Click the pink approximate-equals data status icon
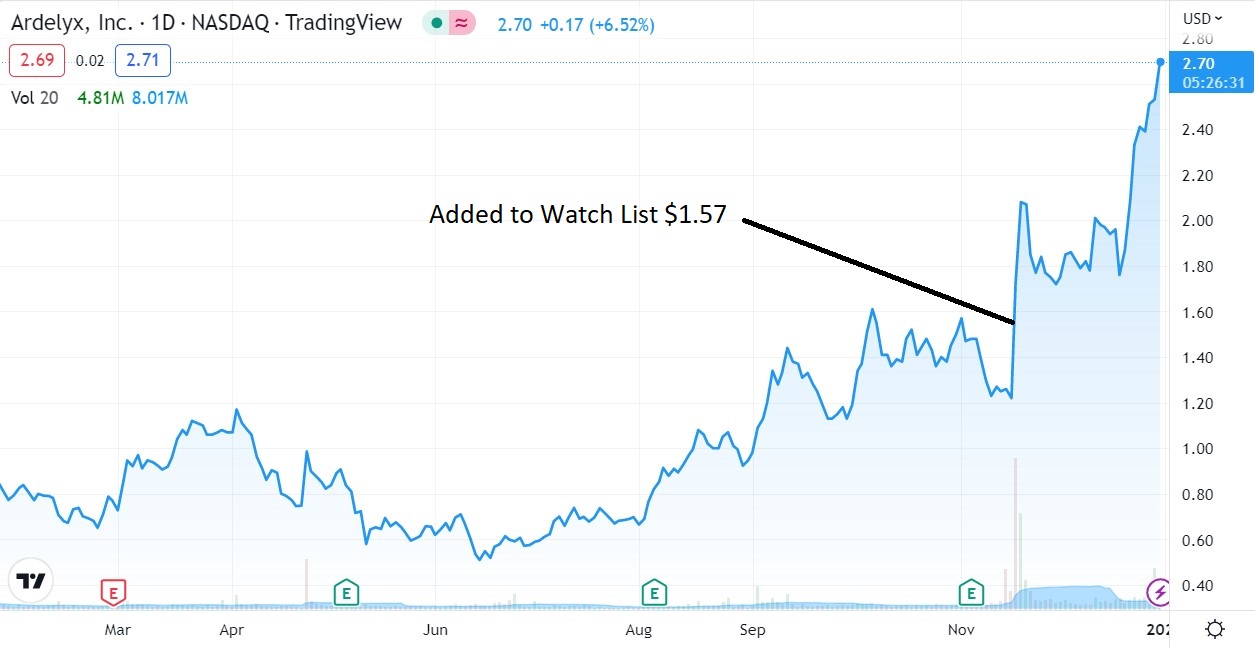The width and height of the screenshot is (1255, 652). pyautogui.click(x=462, y=23)
